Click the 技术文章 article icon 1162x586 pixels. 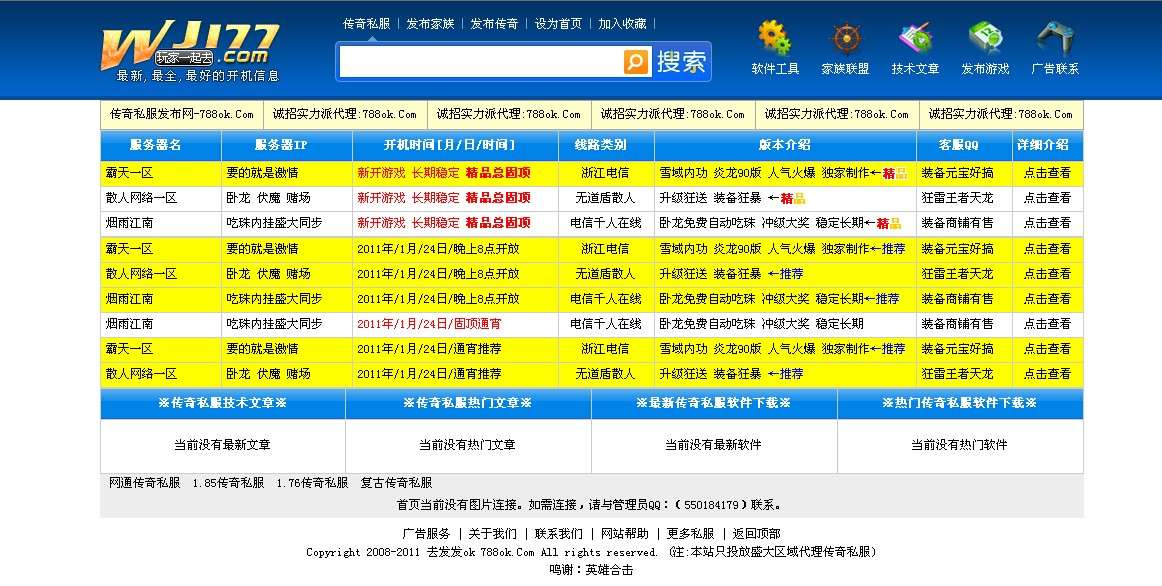click(915, 38)
